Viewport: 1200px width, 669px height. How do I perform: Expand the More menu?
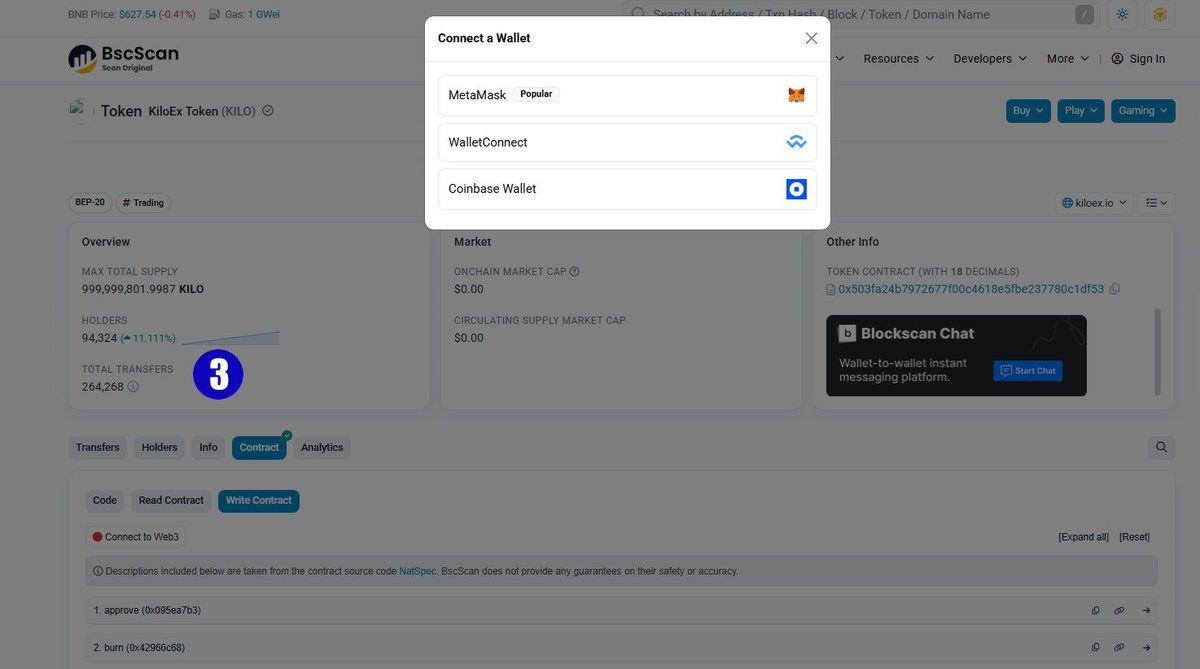pyautogui.click(x=1067, y=59)
